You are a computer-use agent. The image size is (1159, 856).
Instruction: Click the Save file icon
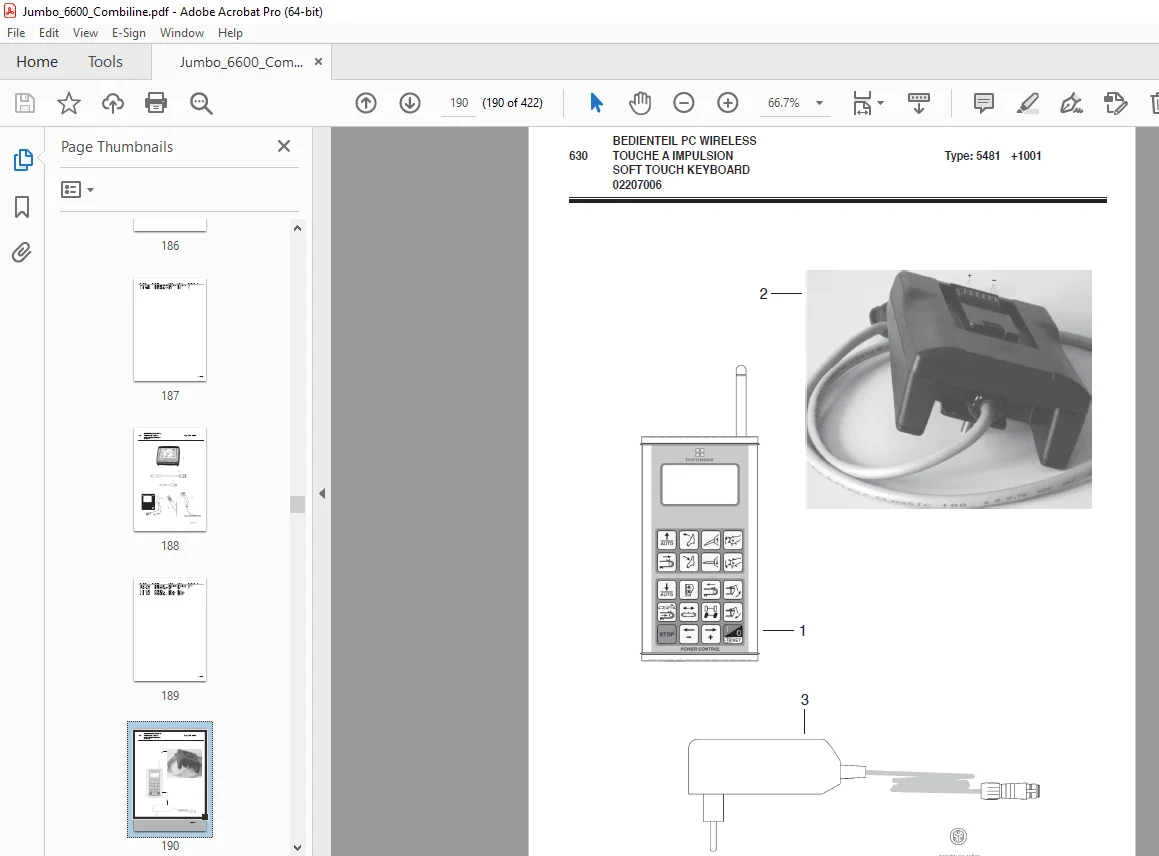[24, 103]
